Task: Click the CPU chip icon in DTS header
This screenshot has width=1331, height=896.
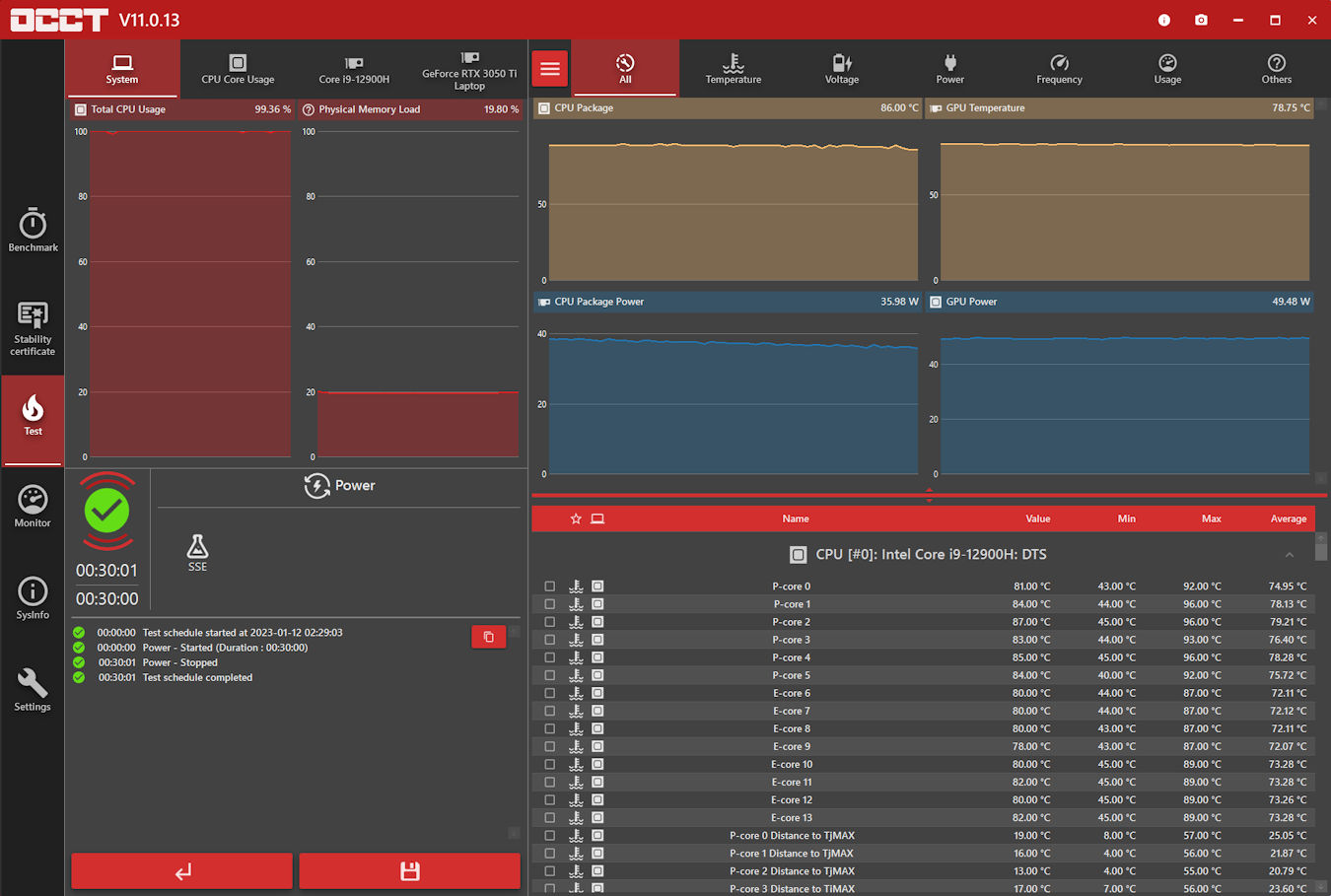Action: point(799,555)
